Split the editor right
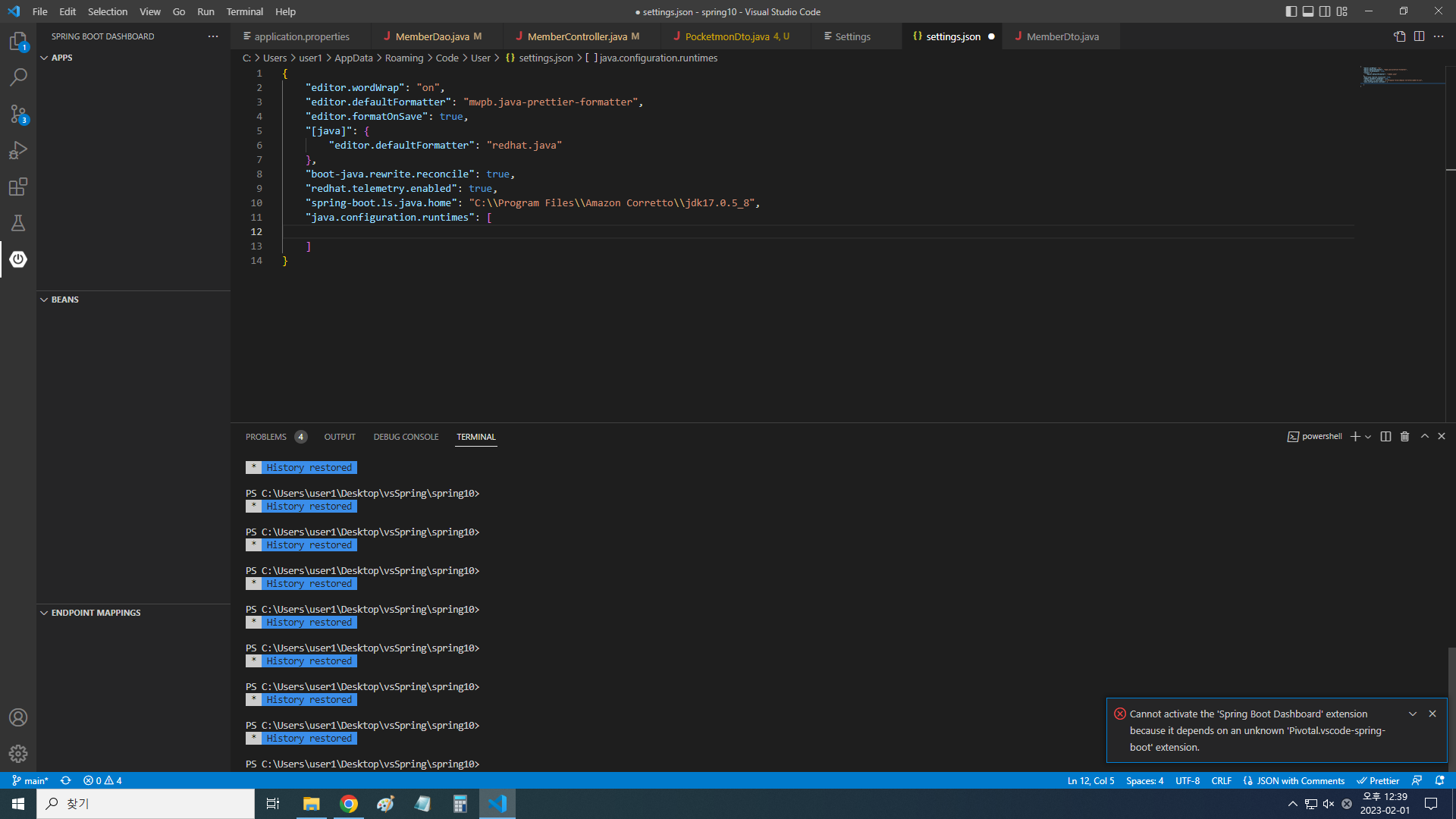Image resolution: width=1456 pixels, height=819 pixels. (1419, 36)
